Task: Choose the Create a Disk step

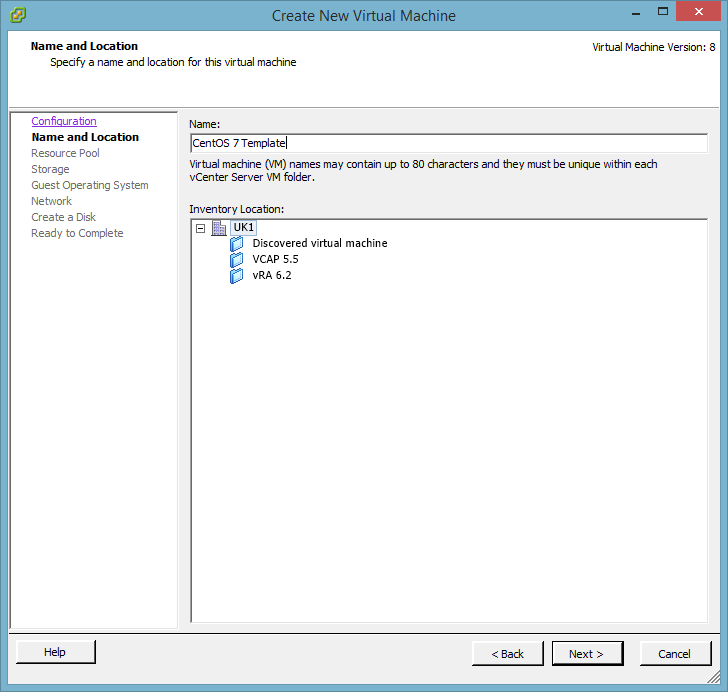Action: (63, 217)
